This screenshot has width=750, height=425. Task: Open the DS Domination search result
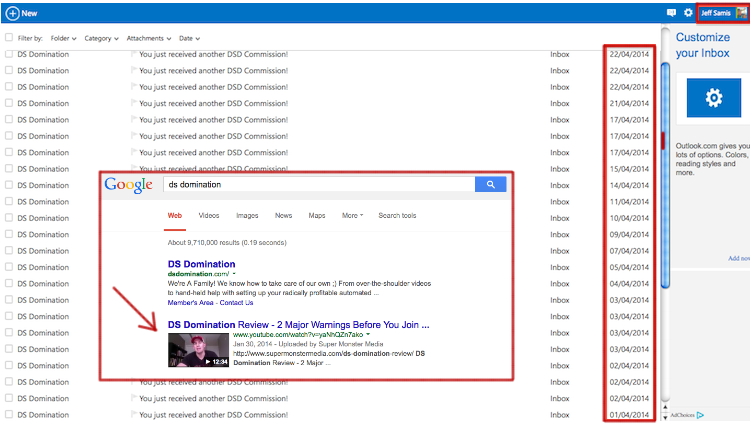tap(201, 264)
